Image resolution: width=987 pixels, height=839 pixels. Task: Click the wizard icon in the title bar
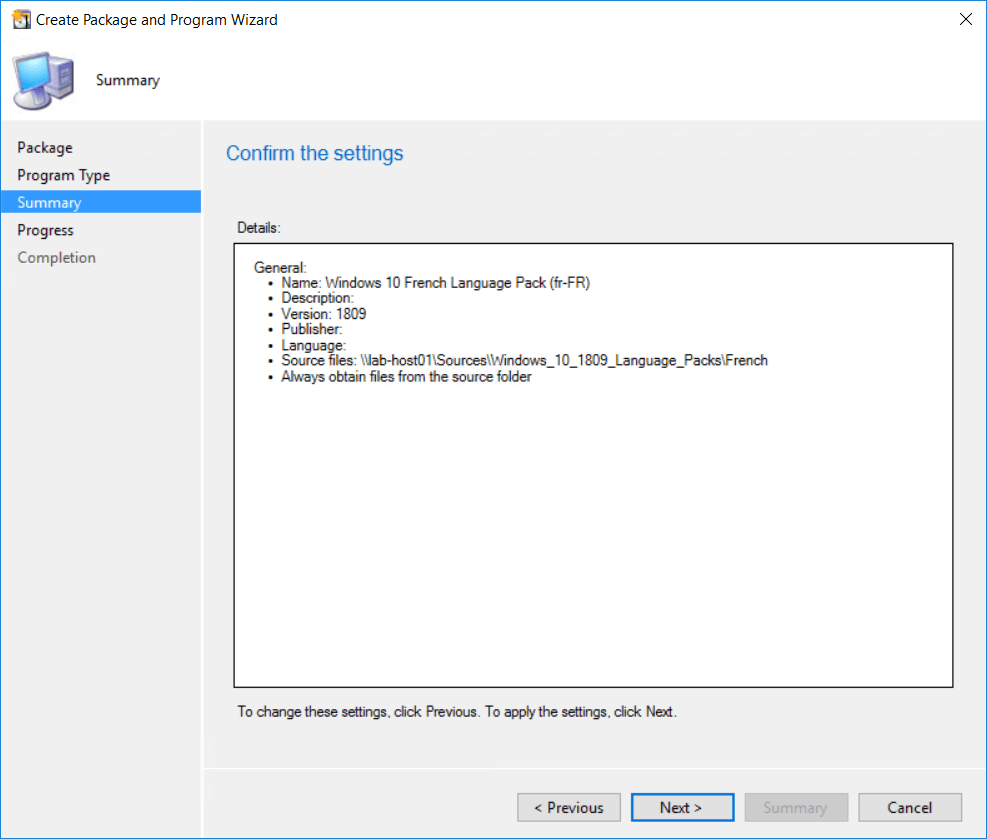[x=20, y=20]
